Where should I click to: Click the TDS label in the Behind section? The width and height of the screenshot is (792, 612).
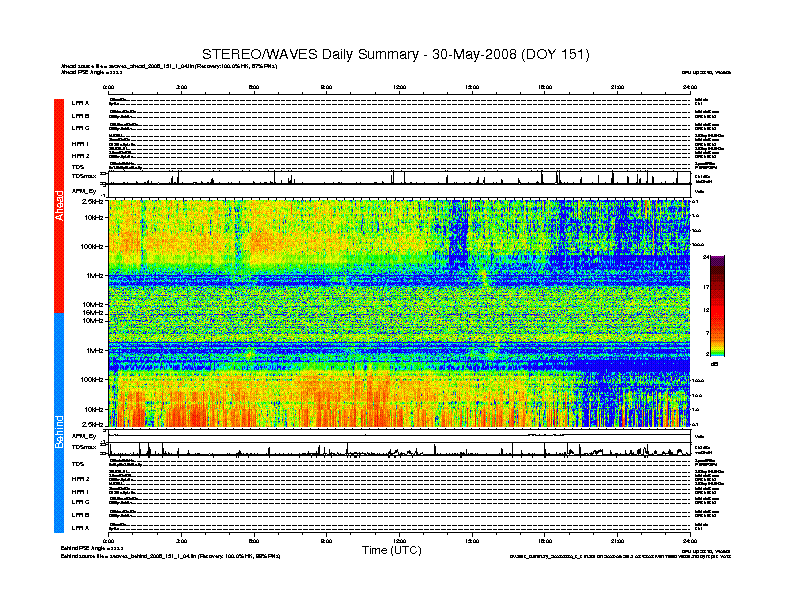[x=78, y=464]
